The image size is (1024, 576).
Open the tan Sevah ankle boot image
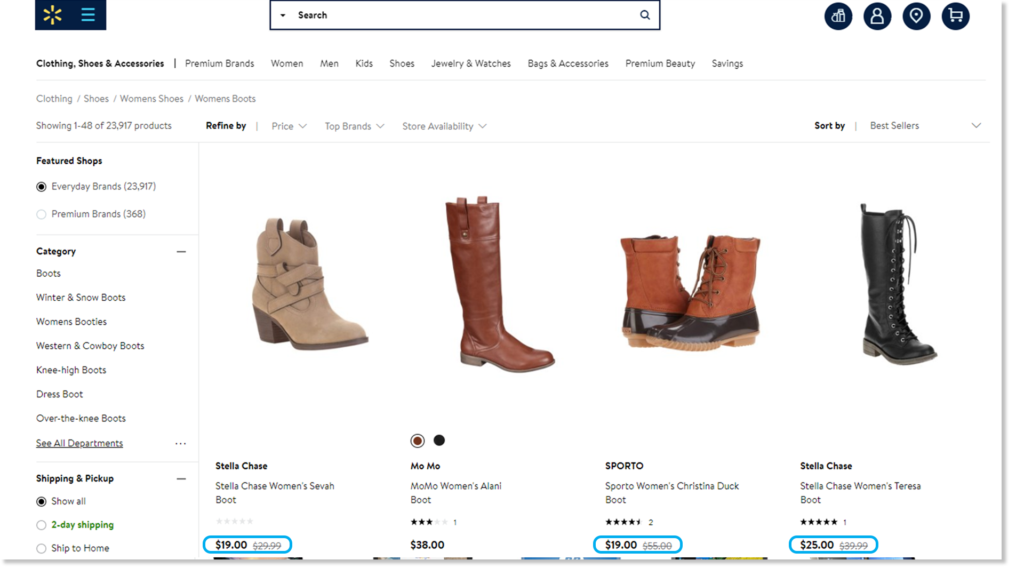pos(310,284)
